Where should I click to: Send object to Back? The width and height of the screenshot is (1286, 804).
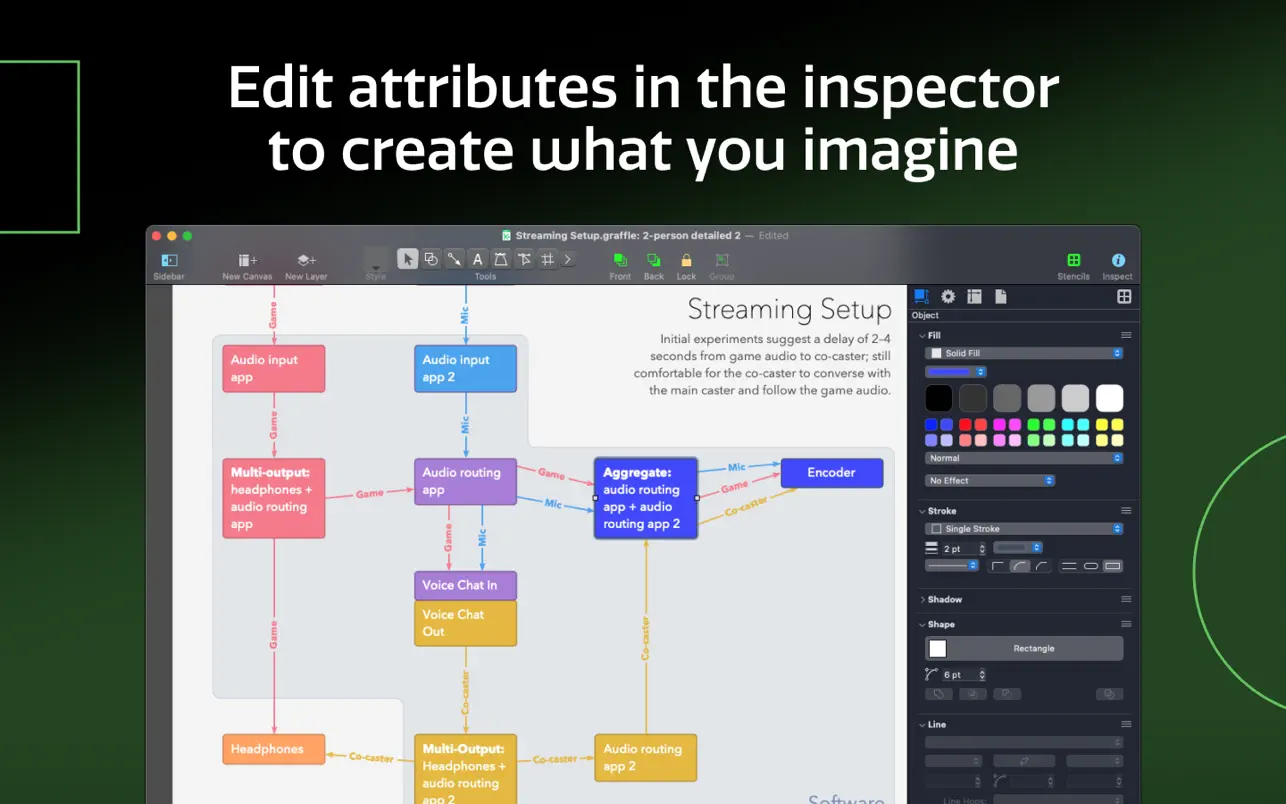[x=653, y=260]
